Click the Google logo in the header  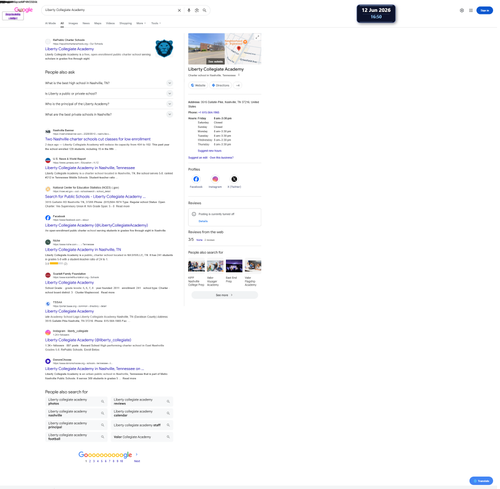click(23, 10)
